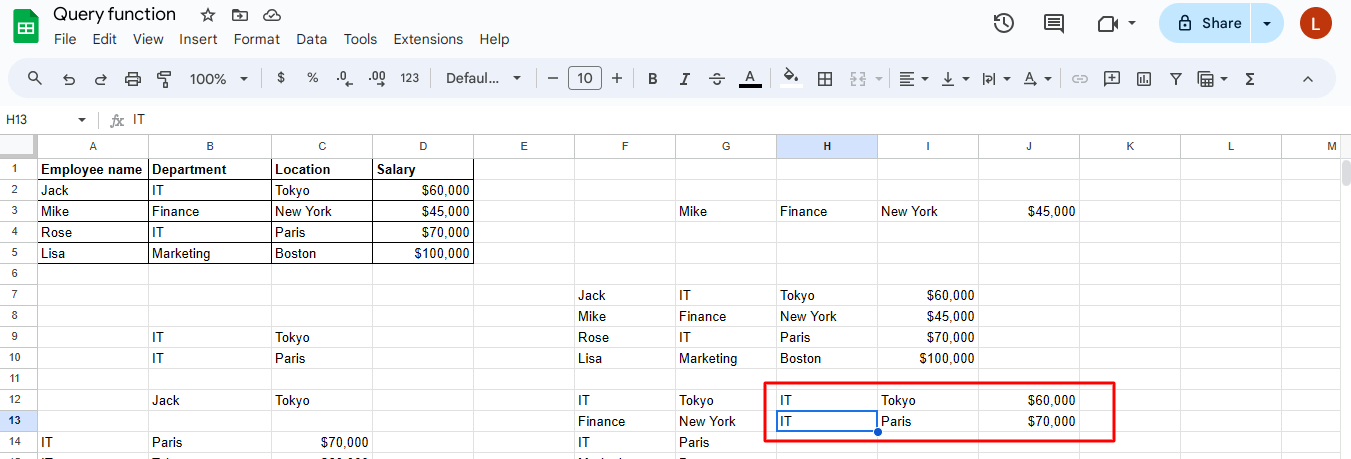
Task: Open the comments panel icon
Action: tap(1054, 23)
